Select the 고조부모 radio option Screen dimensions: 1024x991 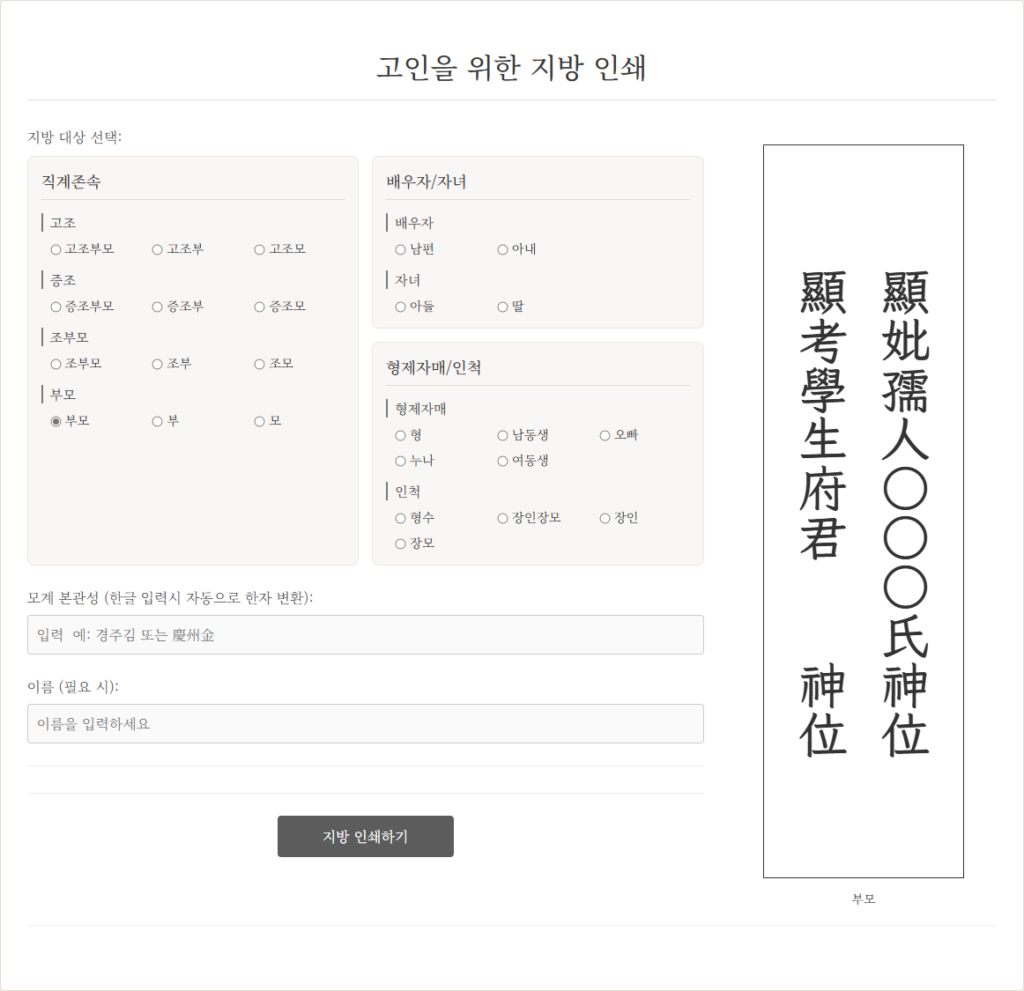coord(54,249)
